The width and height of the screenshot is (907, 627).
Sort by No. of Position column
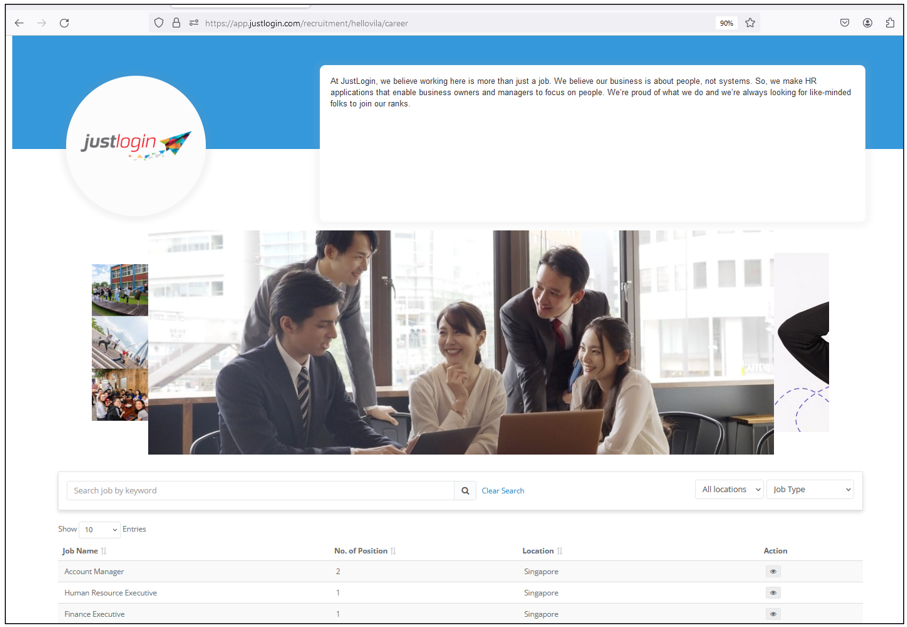[364, 551]
